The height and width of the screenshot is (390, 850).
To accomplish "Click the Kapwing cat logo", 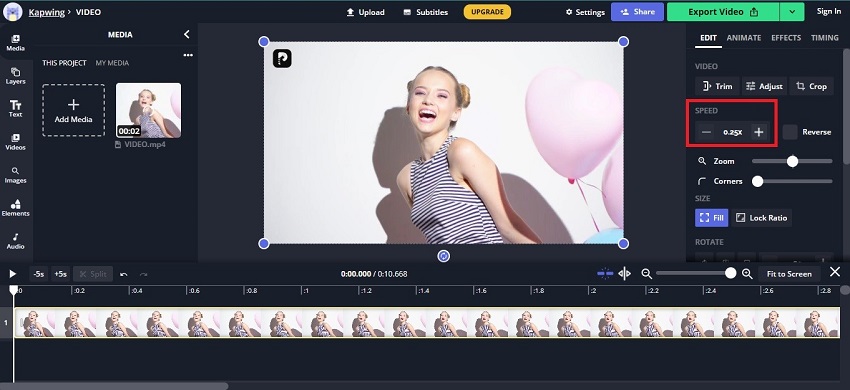I will click(12, 11).
